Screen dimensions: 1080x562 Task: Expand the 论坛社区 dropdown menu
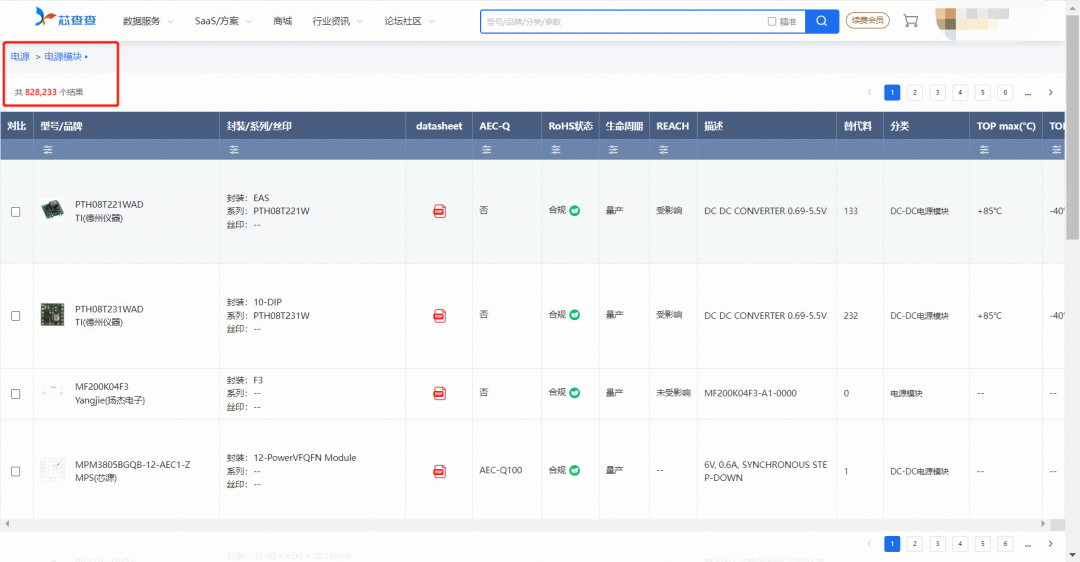pos(409,21)
